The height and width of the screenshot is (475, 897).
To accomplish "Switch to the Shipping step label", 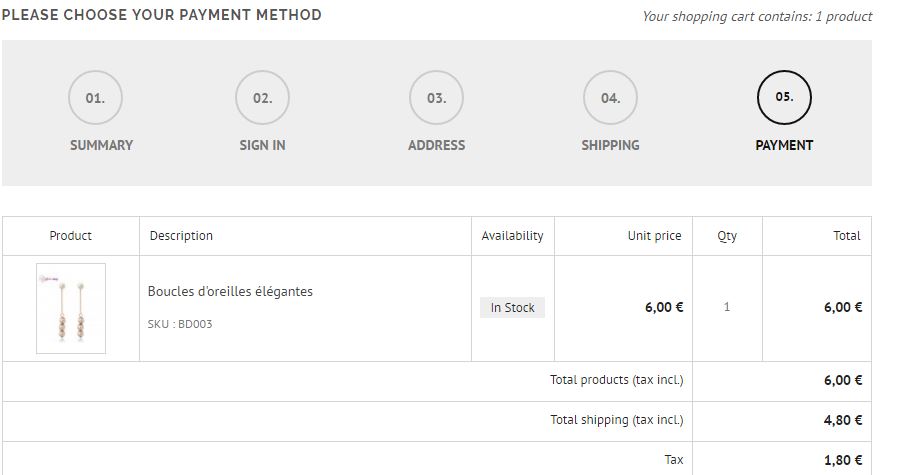I will [610, 145].
